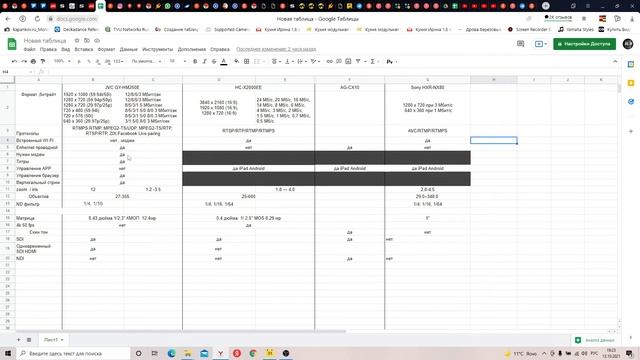Open the Вставка menu
Screen dimensions: 640x360
pos(84,49)
